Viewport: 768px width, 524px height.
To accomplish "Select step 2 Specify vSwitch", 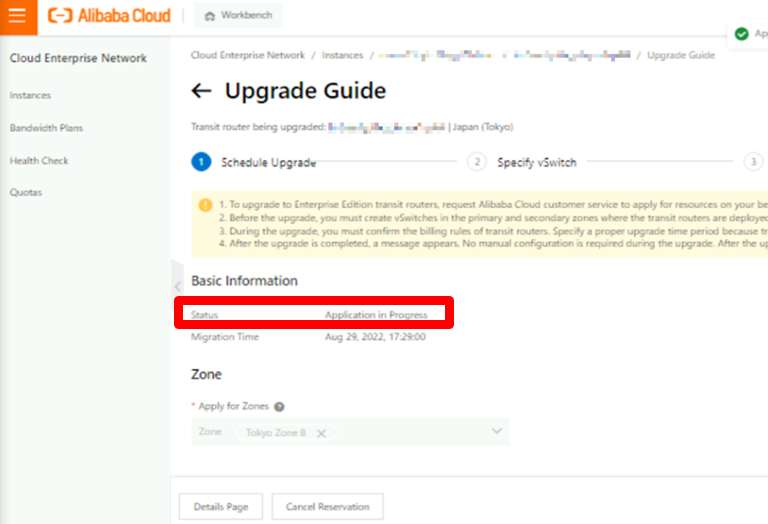I will (x=522, y=162).
